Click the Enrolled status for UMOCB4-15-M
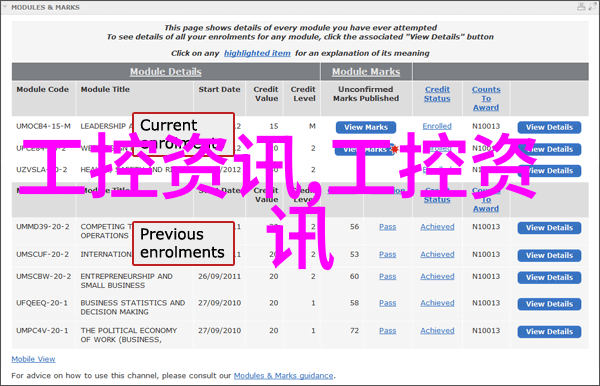This screenshot has height=386, width=600. [437, 126]
